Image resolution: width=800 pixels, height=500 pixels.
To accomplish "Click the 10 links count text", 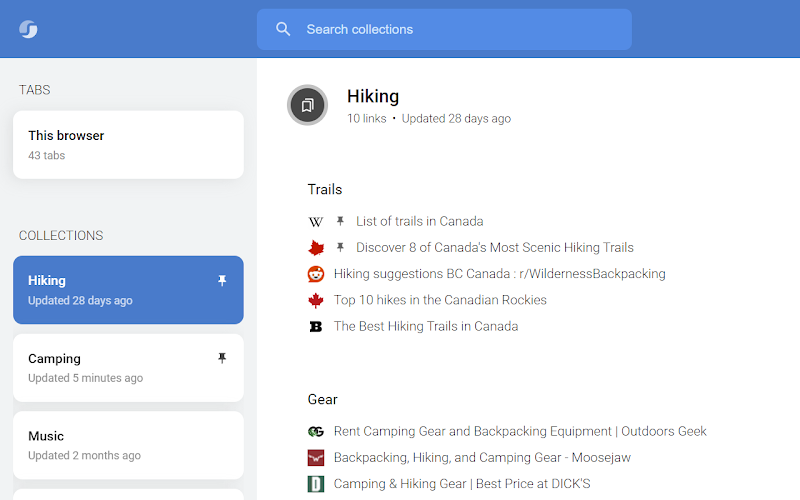I will coord(366,118).
